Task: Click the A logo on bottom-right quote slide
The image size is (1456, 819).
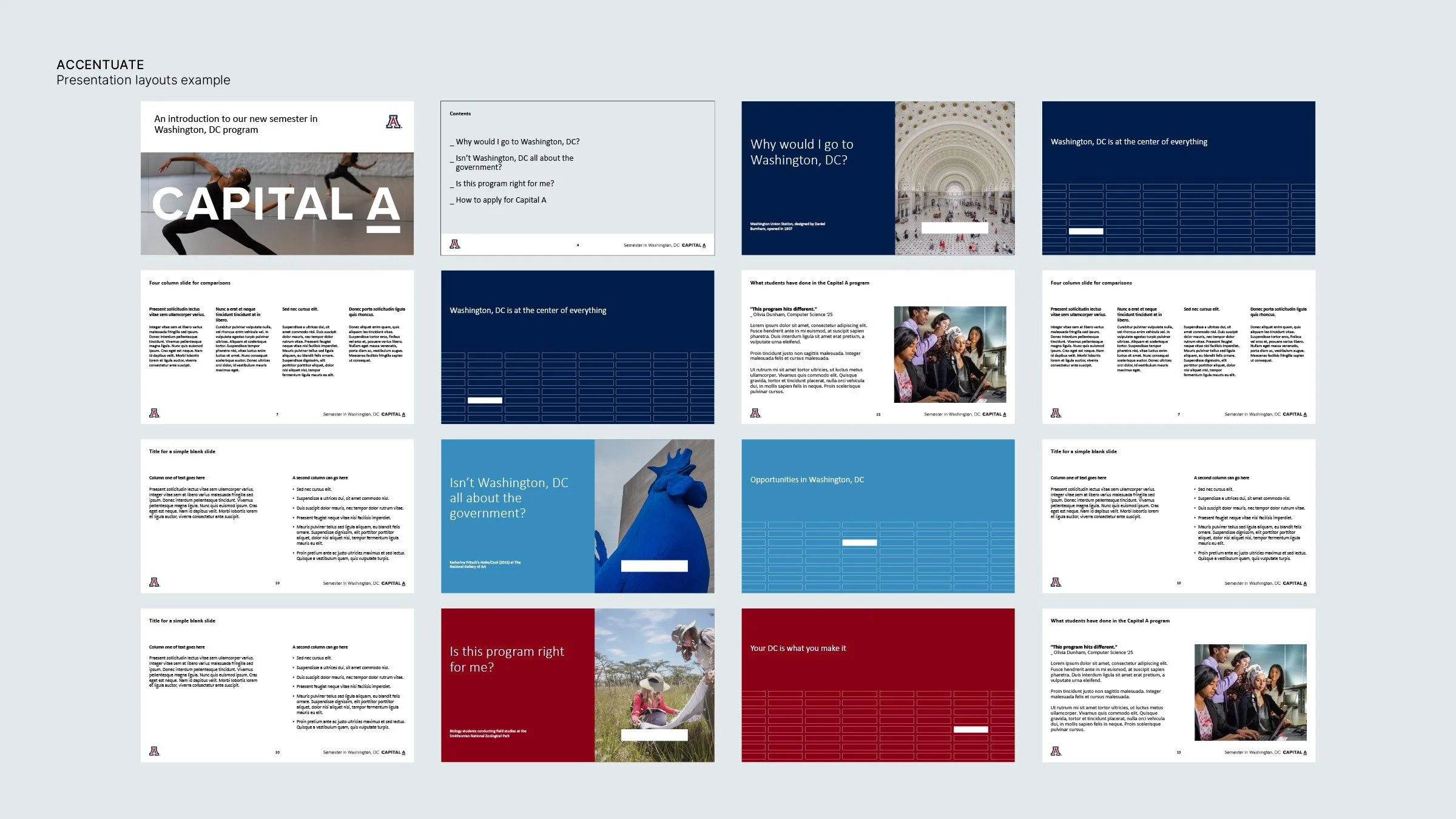Action: point(1056,751)
